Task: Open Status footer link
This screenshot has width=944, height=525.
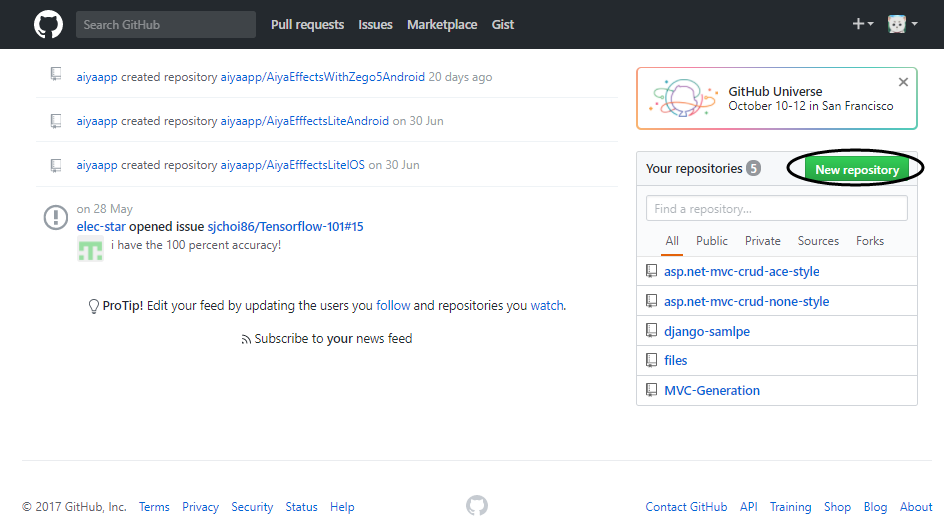Action: (302, 507)
